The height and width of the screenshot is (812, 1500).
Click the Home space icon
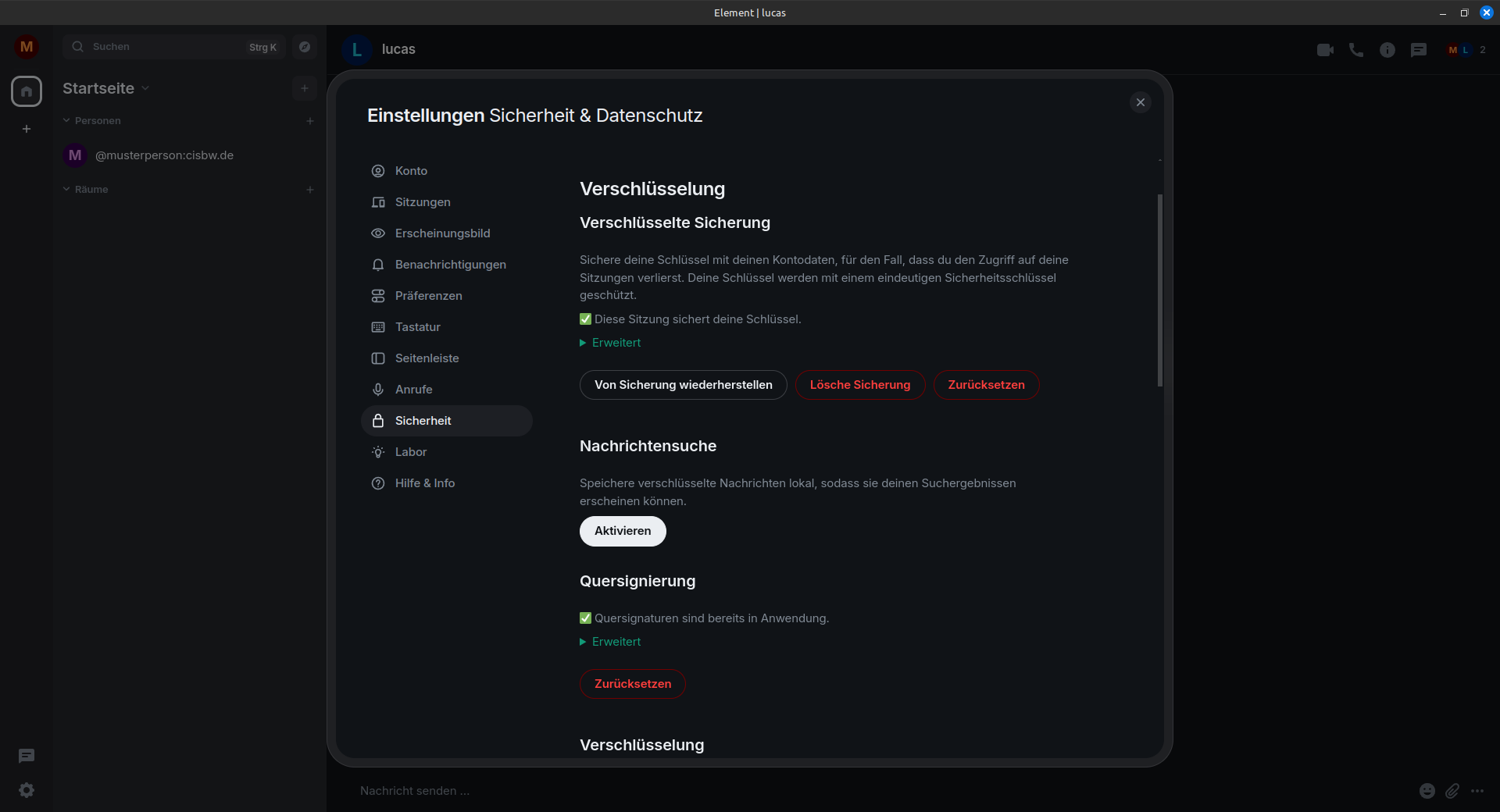[x=27, y=91]
